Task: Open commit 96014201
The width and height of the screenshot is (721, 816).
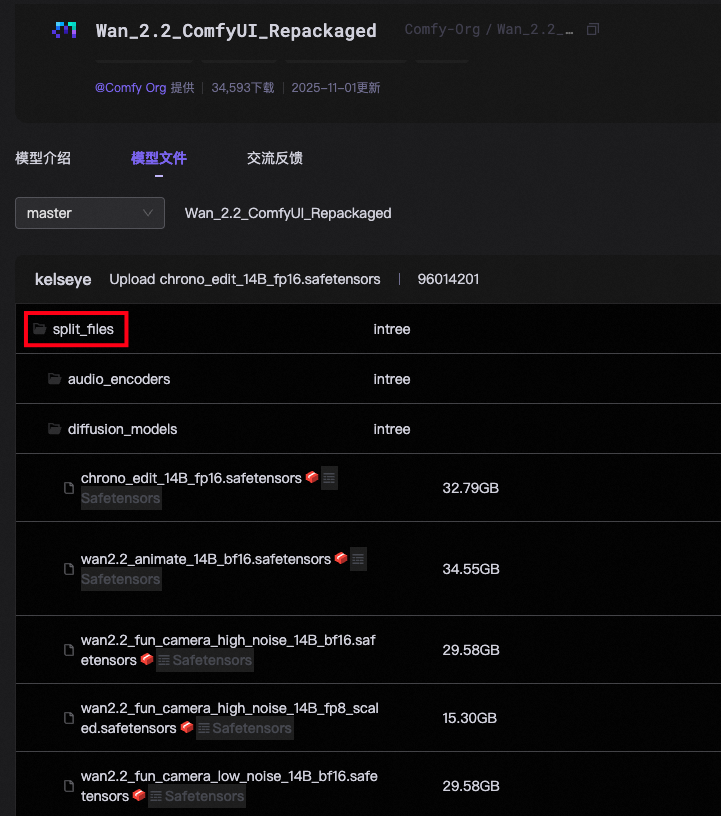Action: [448, 279]
